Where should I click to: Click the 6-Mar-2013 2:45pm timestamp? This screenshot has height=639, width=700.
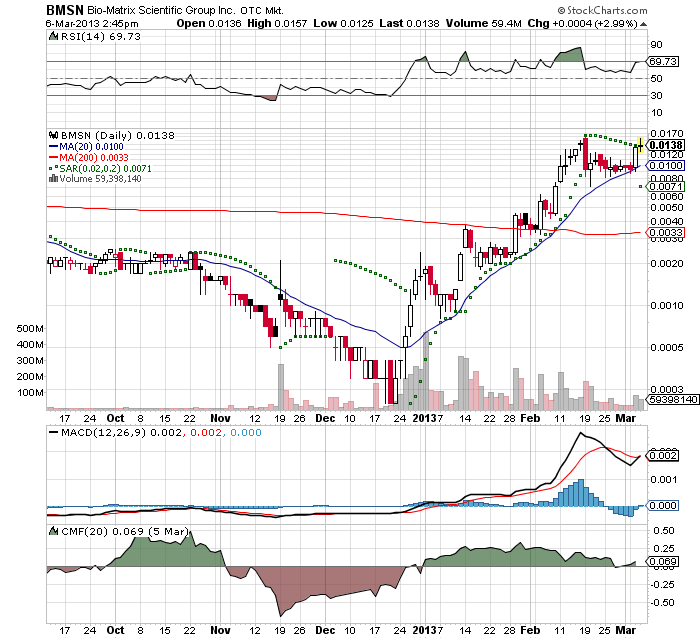coord(92,24)
